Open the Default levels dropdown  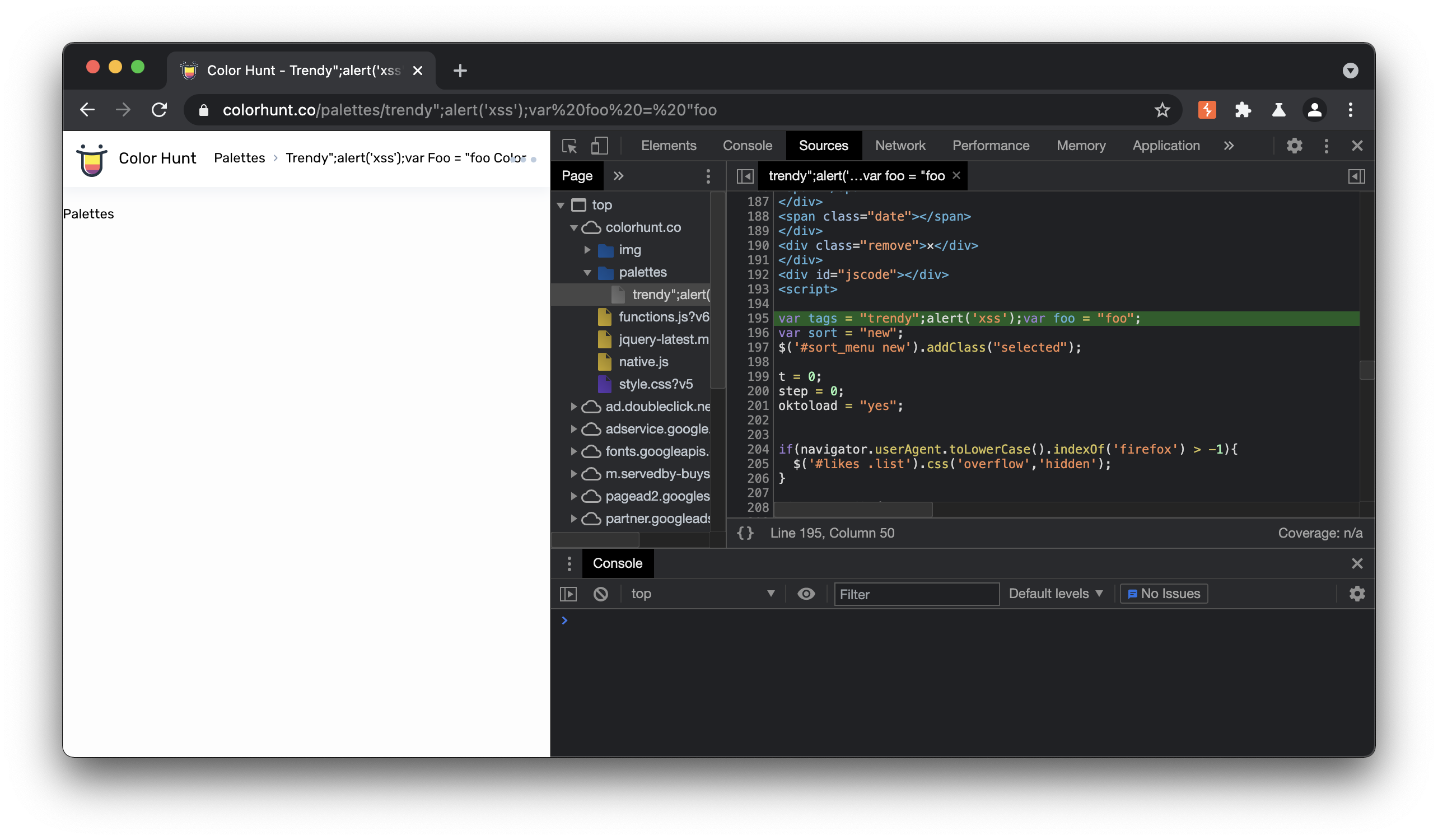[x=1056, y=594]
